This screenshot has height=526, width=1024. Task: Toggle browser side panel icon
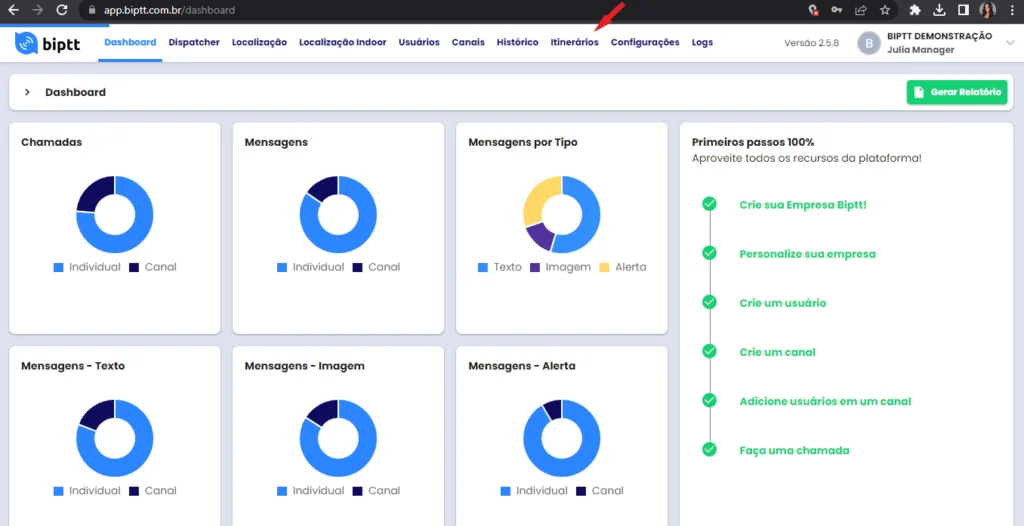point(963,10)
